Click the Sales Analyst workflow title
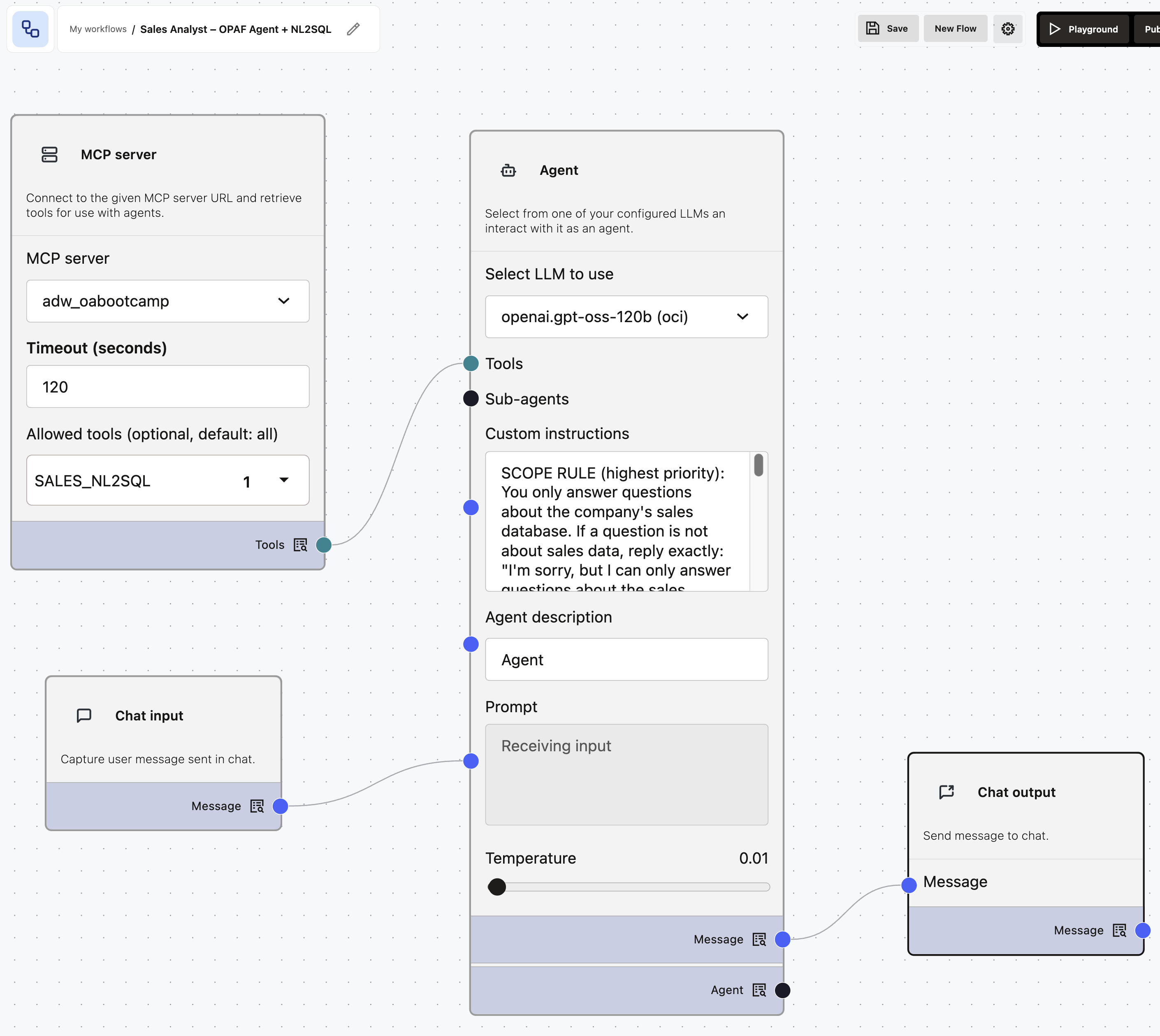Viewport: 1160px width, 1036px height. pyautogui.click(x=236, y=29)
